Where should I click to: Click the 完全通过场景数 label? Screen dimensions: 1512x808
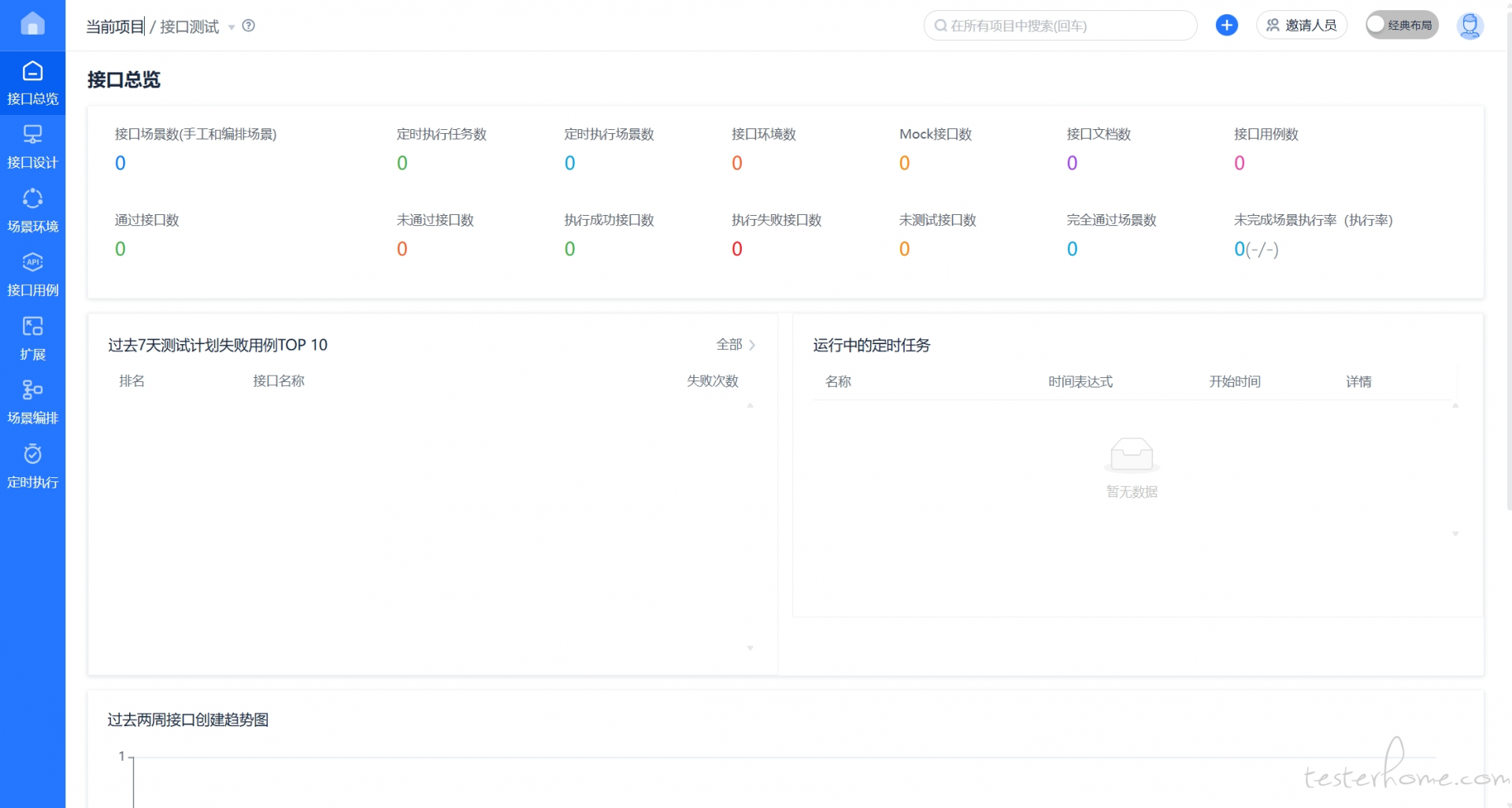1112,220
